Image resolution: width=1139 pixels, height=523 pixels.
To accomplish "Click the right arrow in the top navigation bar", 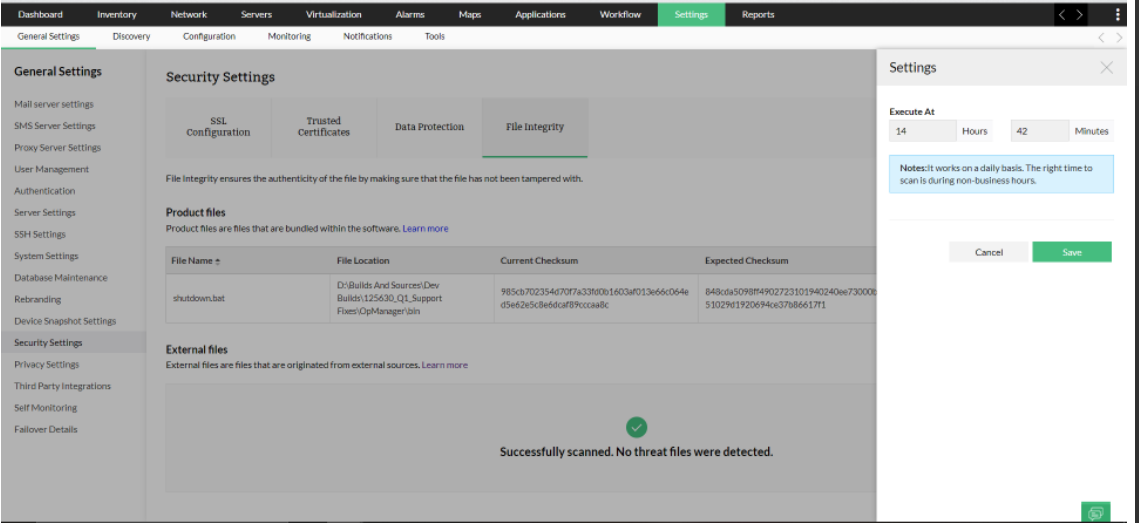I will (x=1079, y=15).
